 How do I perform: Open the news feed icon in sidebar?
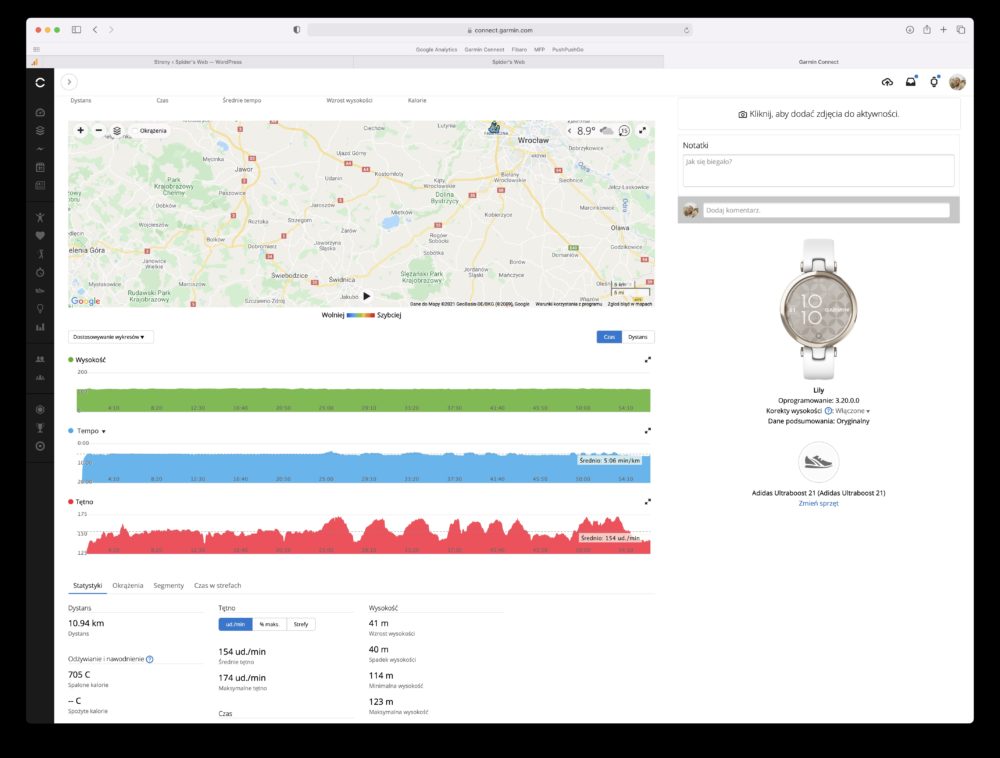40,186
